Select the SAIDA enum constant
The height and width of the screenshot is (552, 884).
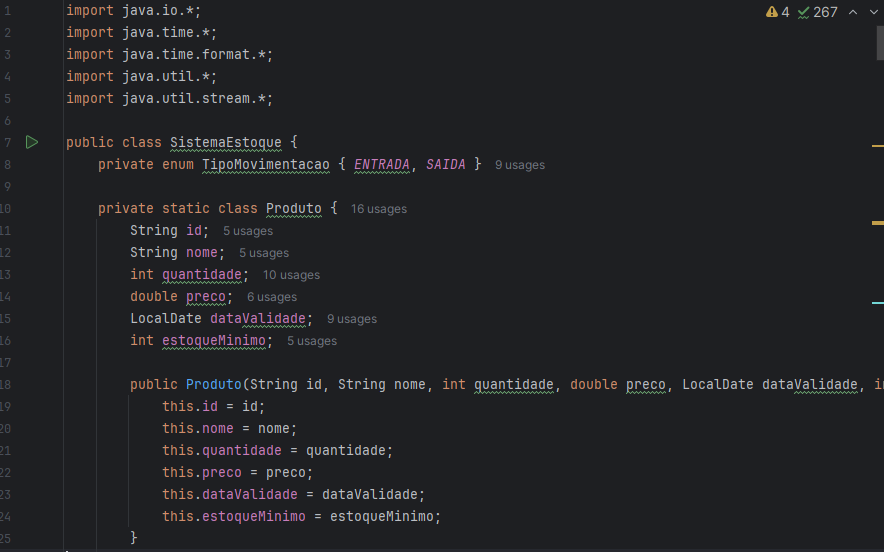(445, 165)
